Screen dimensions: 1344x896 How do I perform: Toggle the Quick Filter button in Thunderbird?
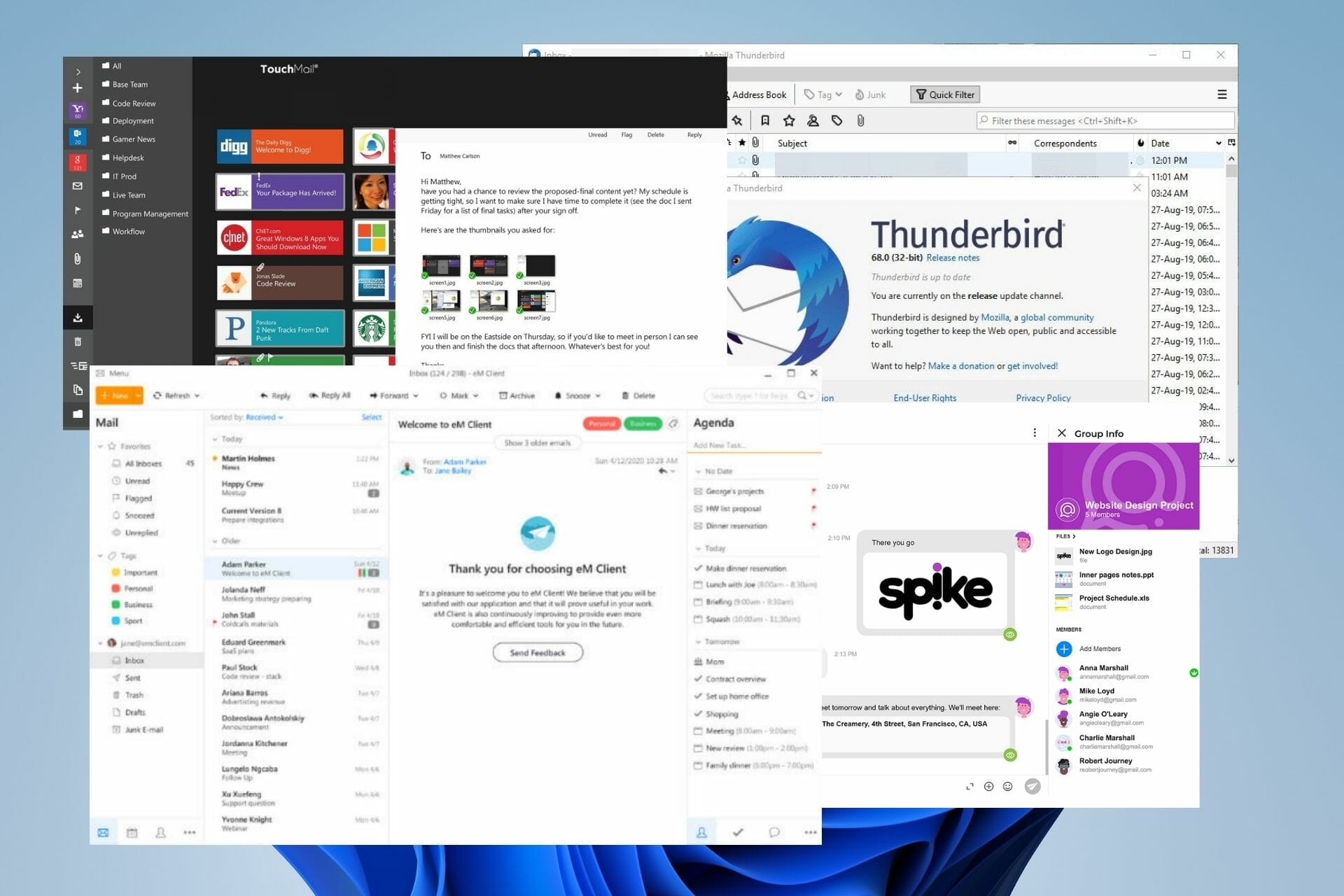[x=945, y=94]
